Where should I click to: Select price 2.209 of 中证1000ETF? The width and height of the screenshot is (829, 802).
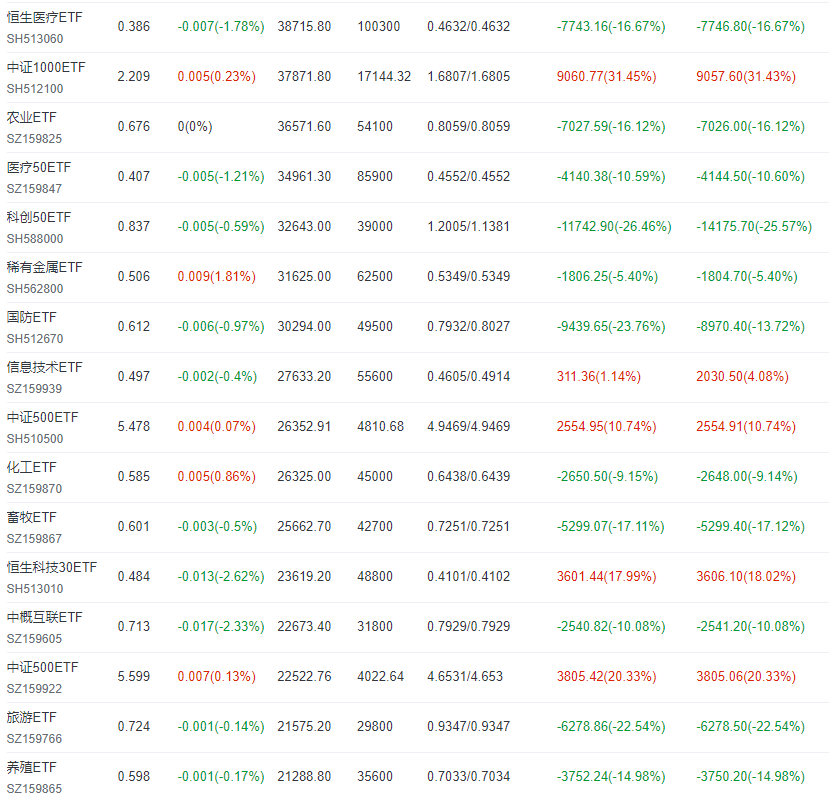click(134, 76)
